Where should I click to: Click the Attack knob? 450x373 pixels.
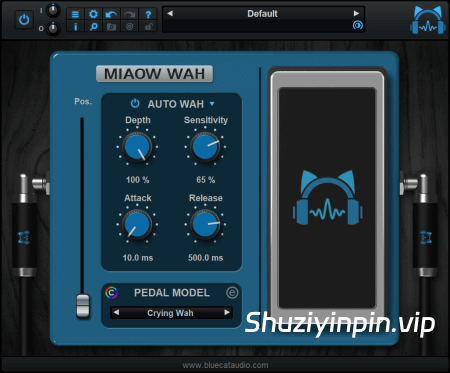(137, 225)
